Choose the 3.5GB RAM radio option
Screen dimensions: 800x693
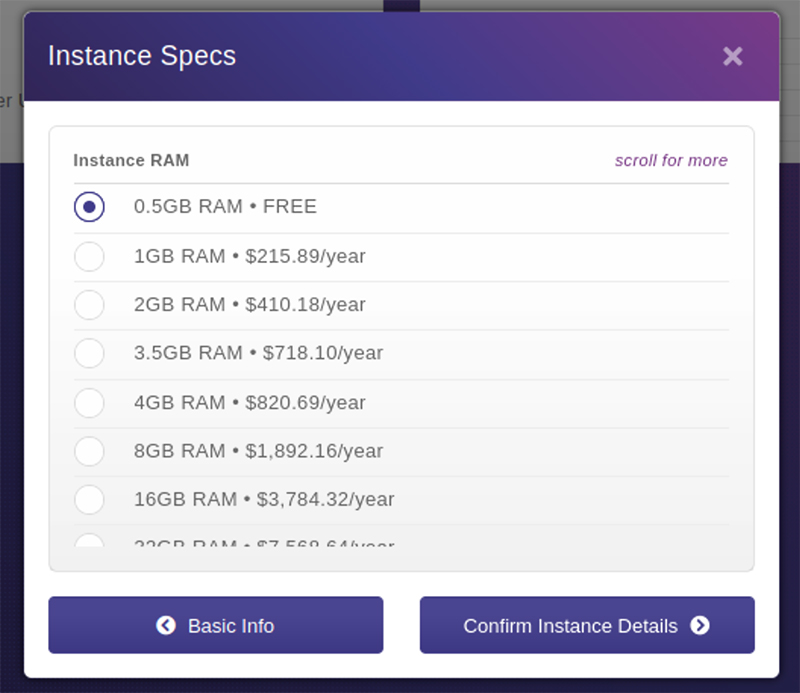click(x=89, y=353)
